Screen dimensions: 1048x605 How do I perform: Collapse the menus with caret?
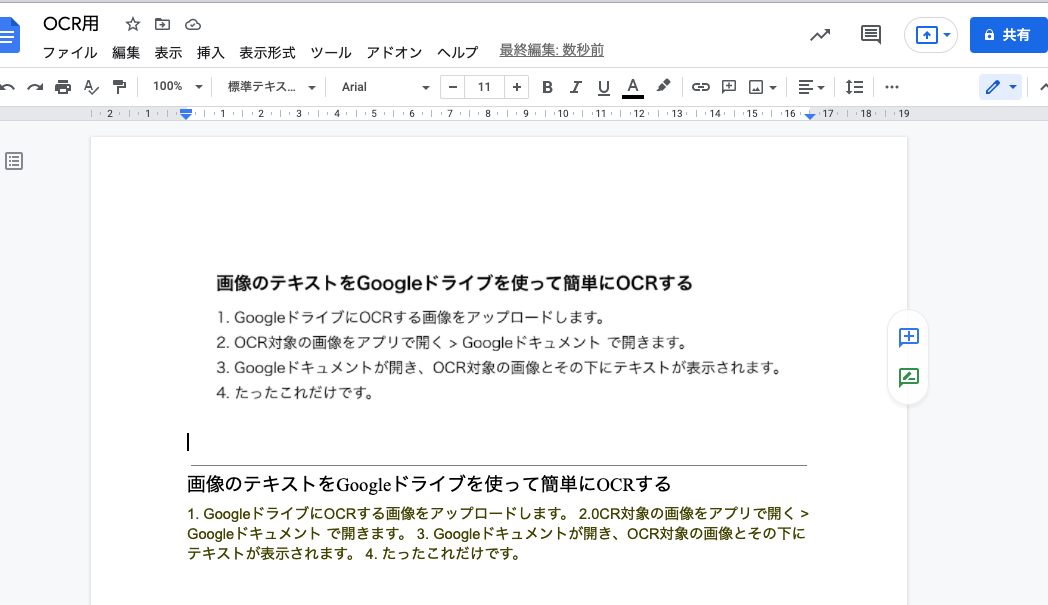point(1043,87)
